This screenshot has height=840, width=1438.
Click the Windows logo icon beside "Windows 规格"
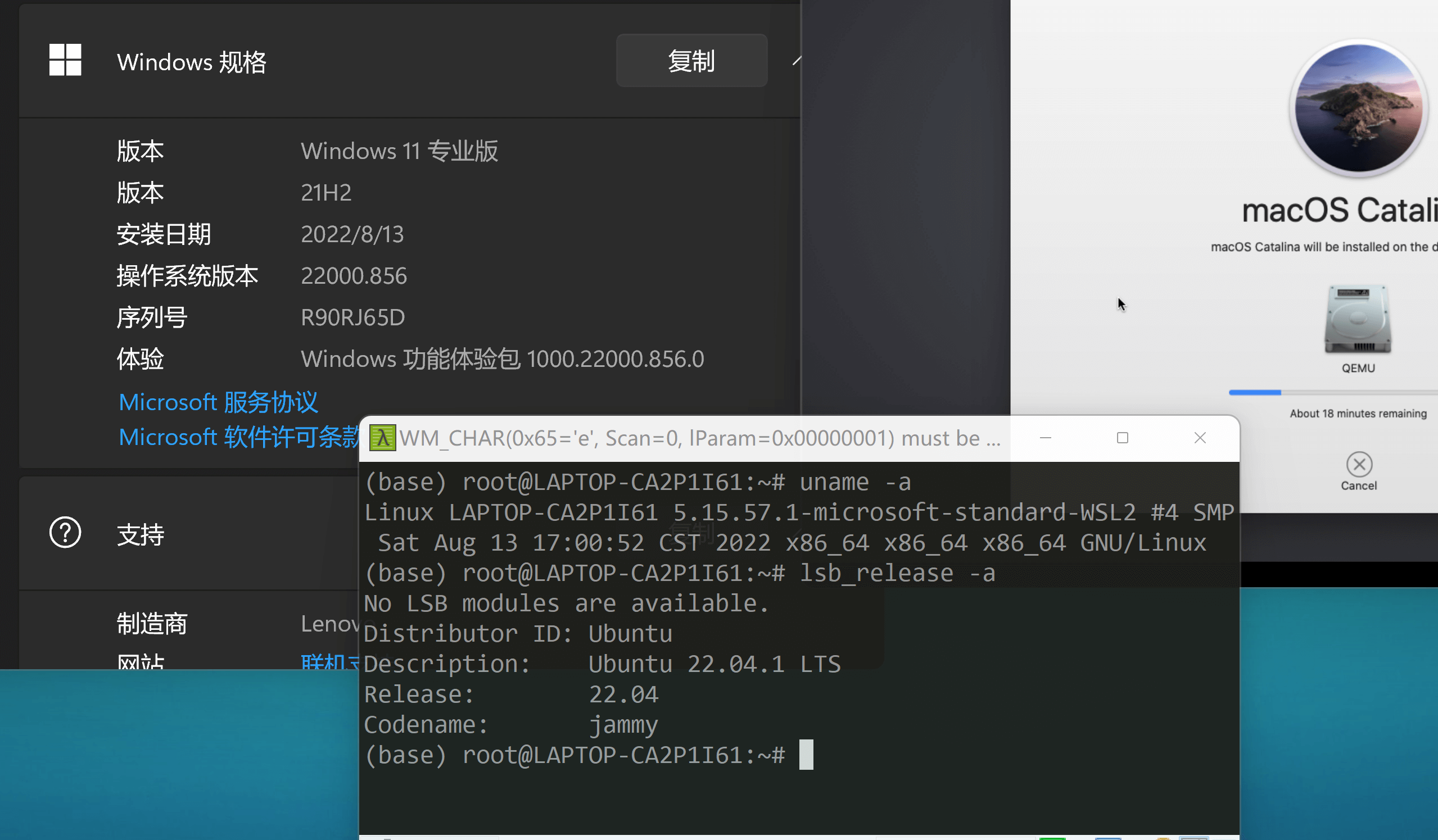65,61
